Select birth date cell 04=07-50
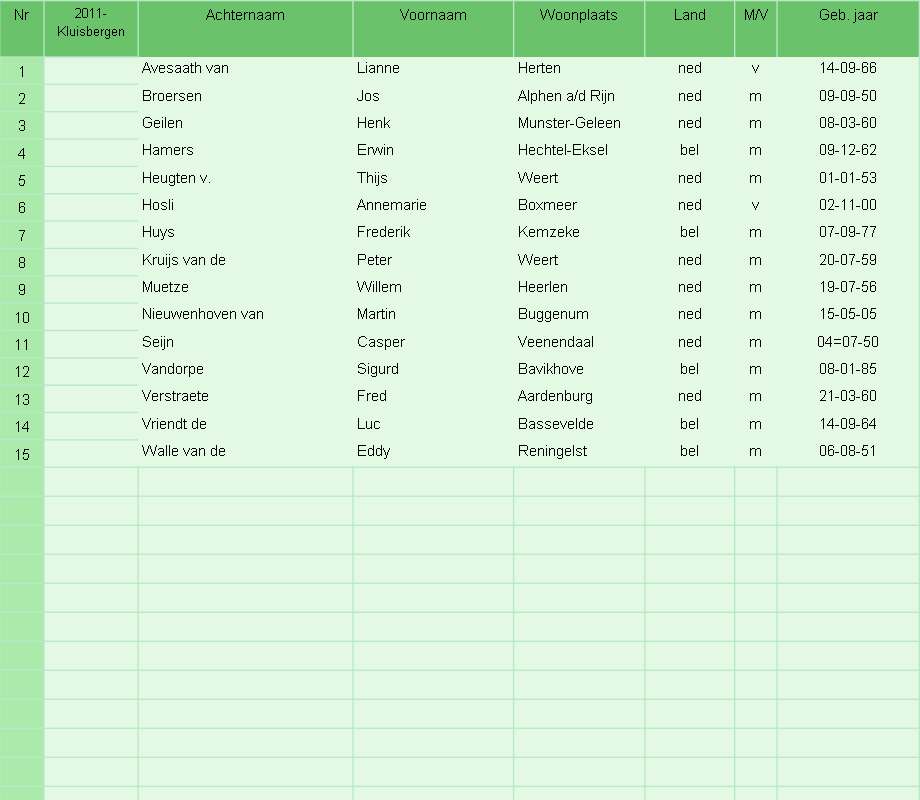The width and height of the screenshot is (920, 800). pos(848,342)
